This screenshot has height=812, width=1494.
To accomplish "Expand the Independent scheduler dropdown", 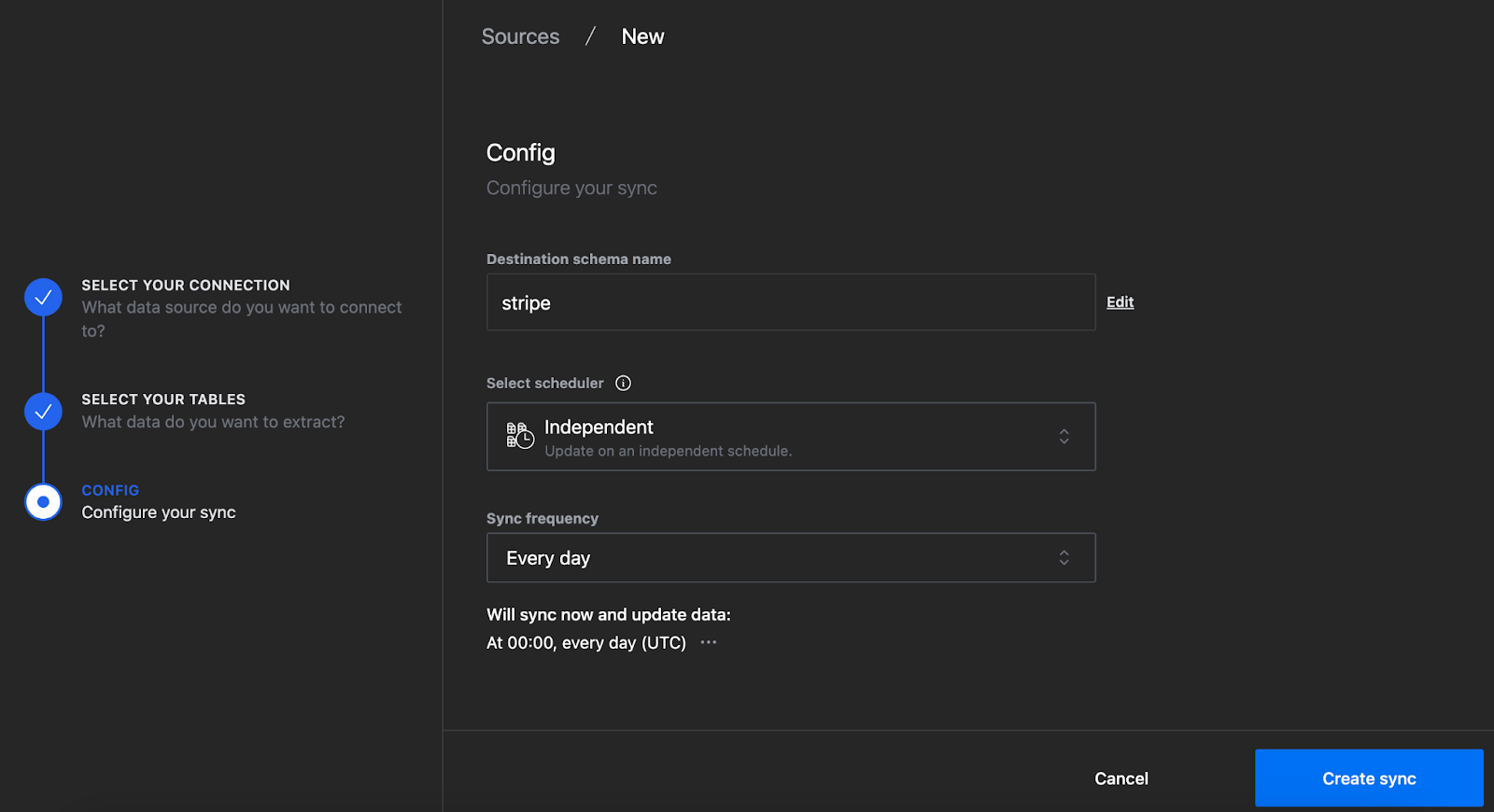I will coord(790,437).
